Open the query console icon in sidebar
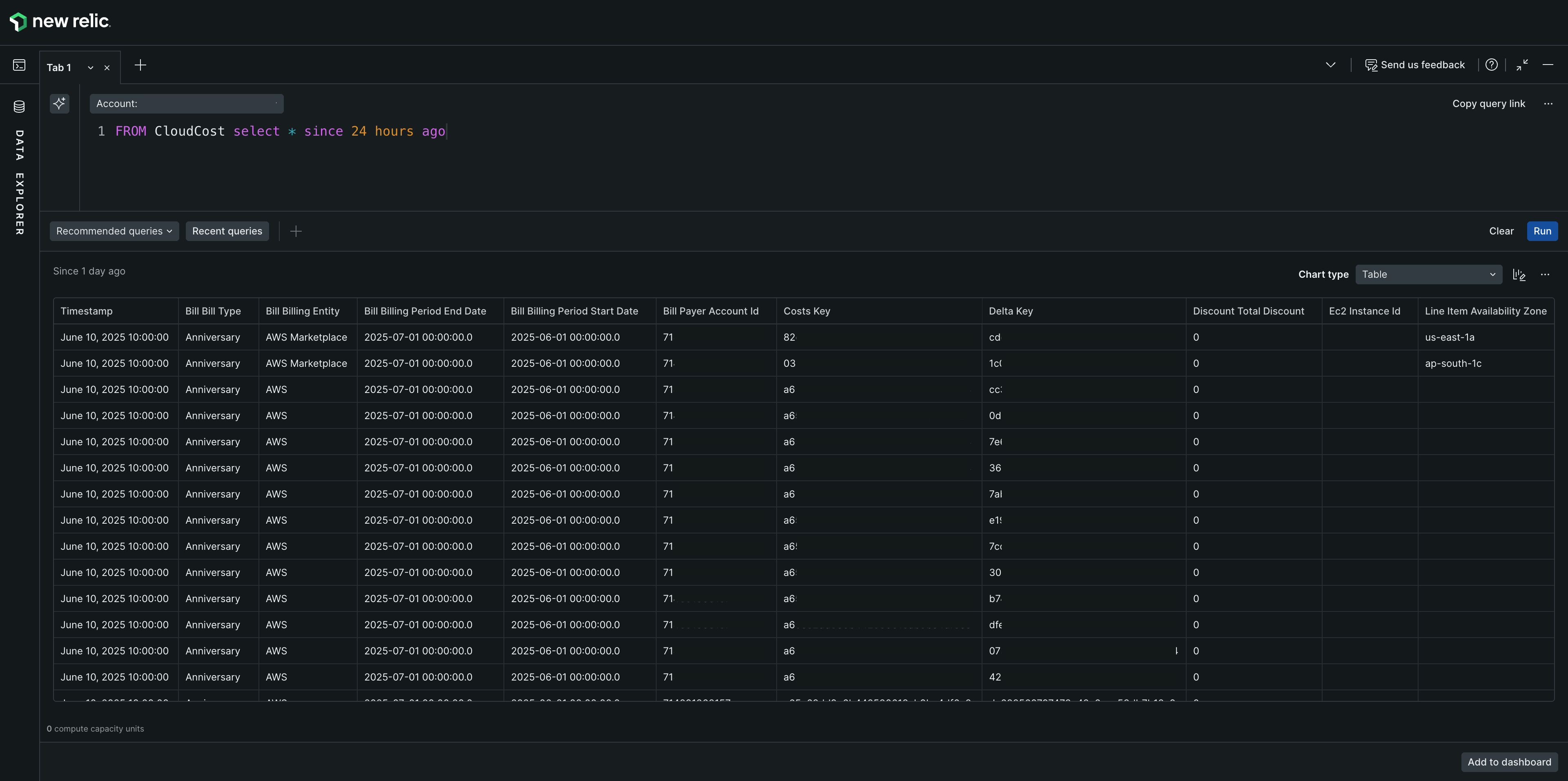The image size is (1568, 781). [19, 65]
